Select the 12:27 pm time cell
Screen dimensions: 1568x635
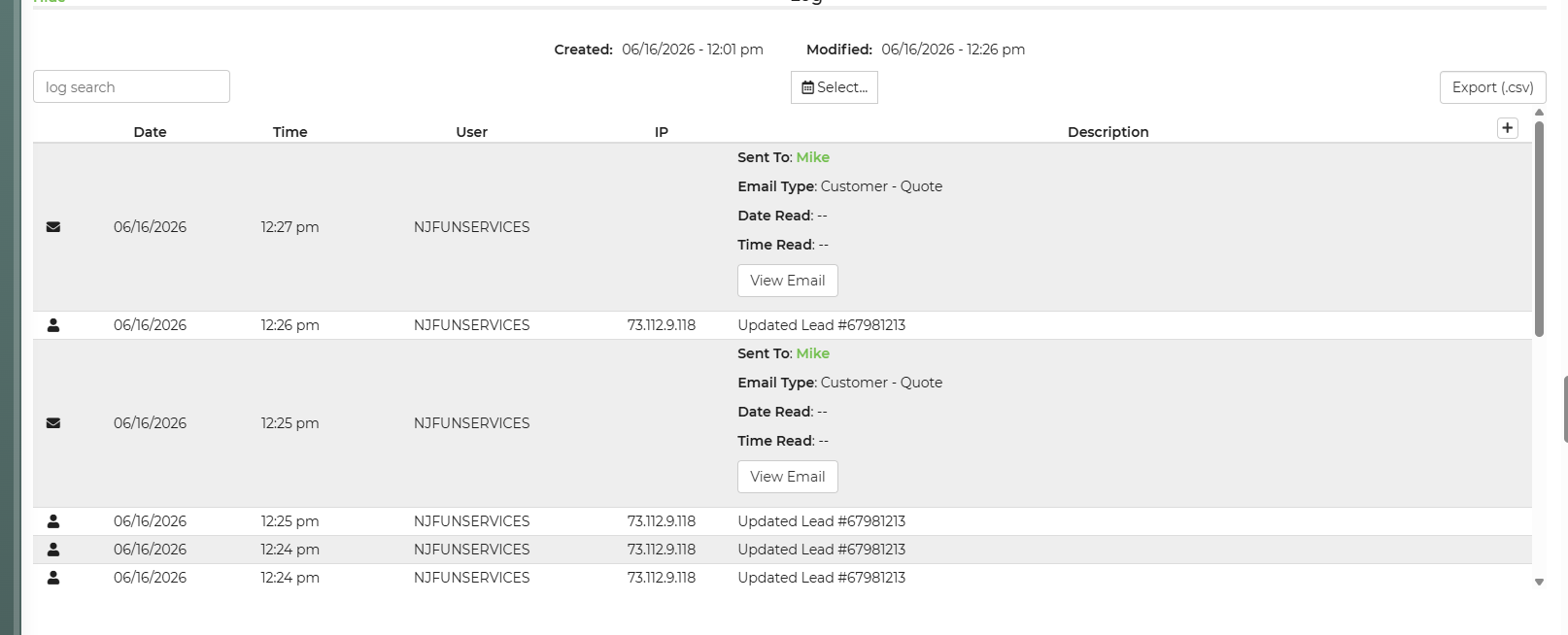tap(290, 227)
